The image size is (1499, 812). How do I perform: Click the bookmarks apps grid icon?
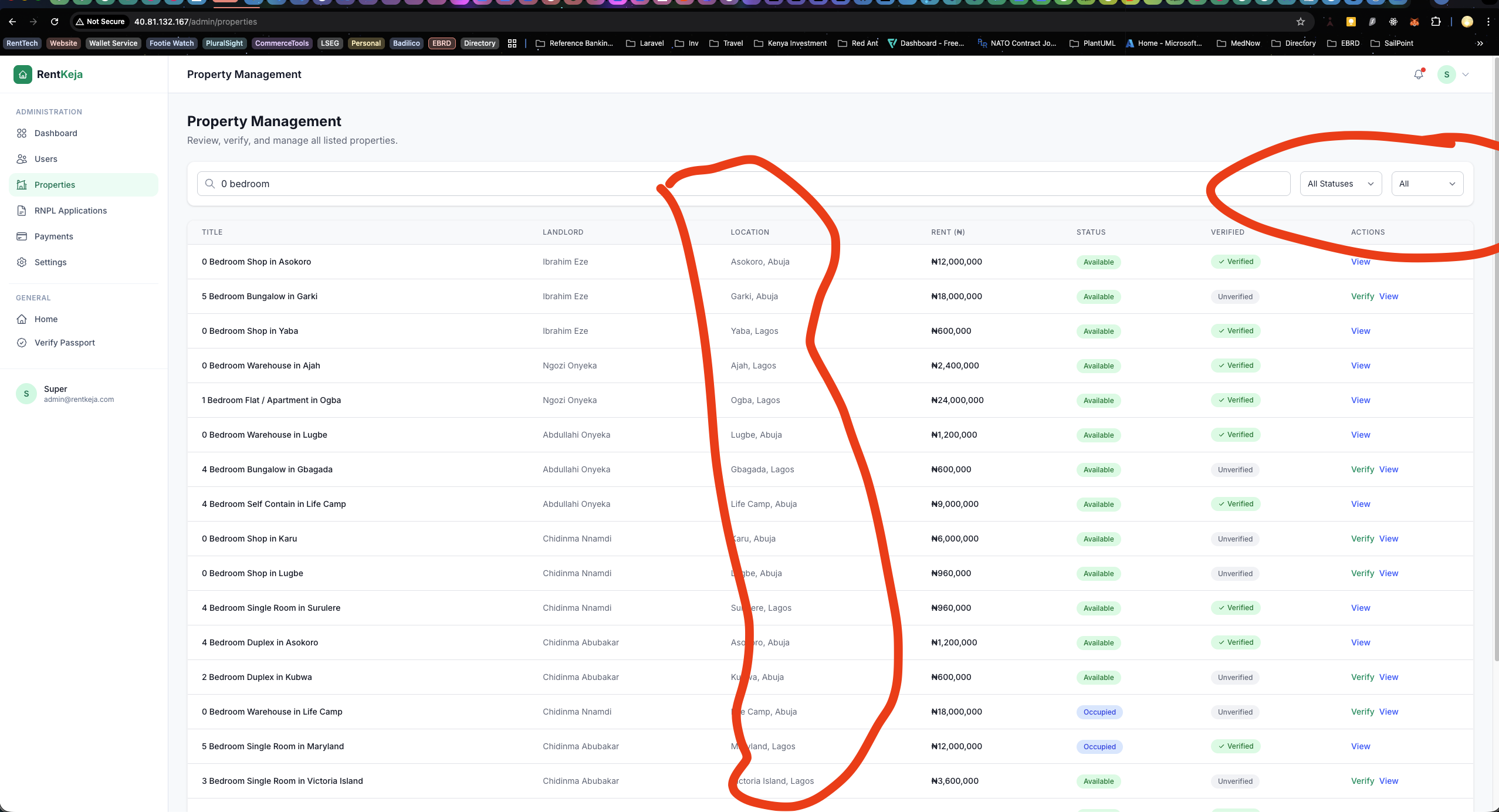click(x=512, y=43)
